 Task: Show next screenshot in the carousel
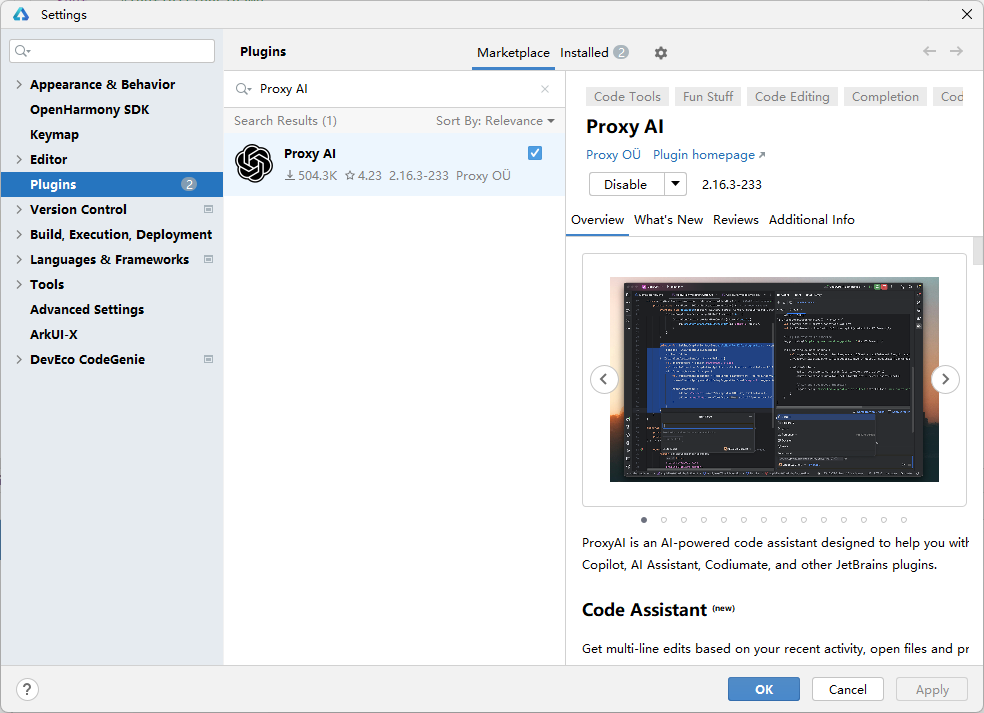click(945, 379)
